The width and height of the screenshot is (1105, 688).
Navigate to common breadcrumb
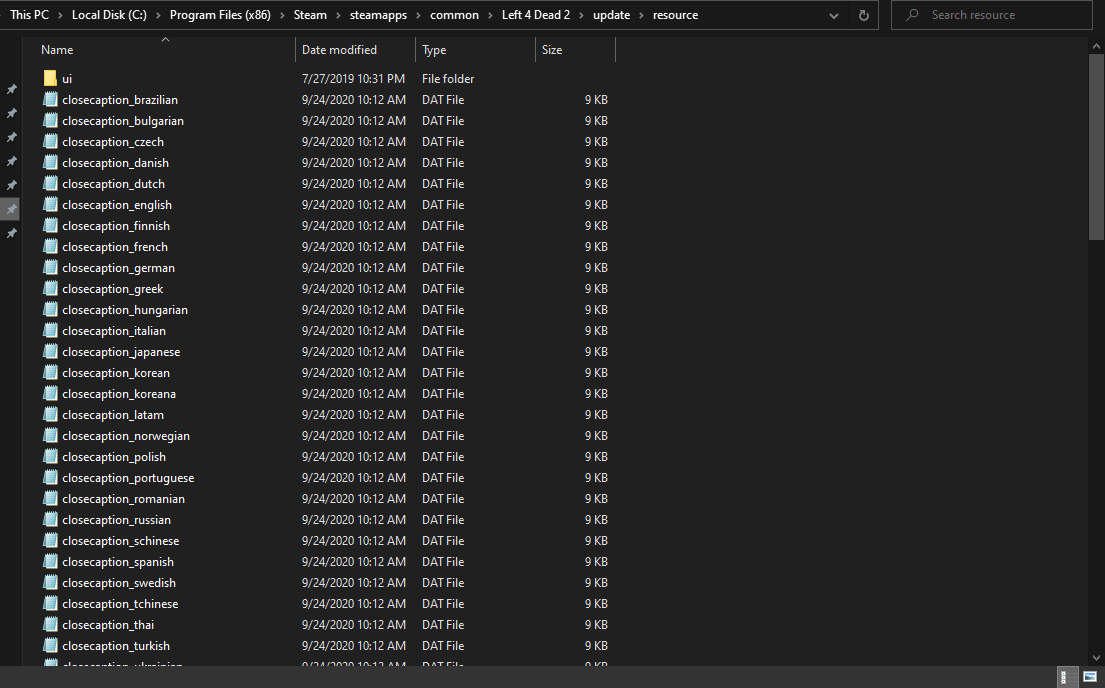[455, 15]
